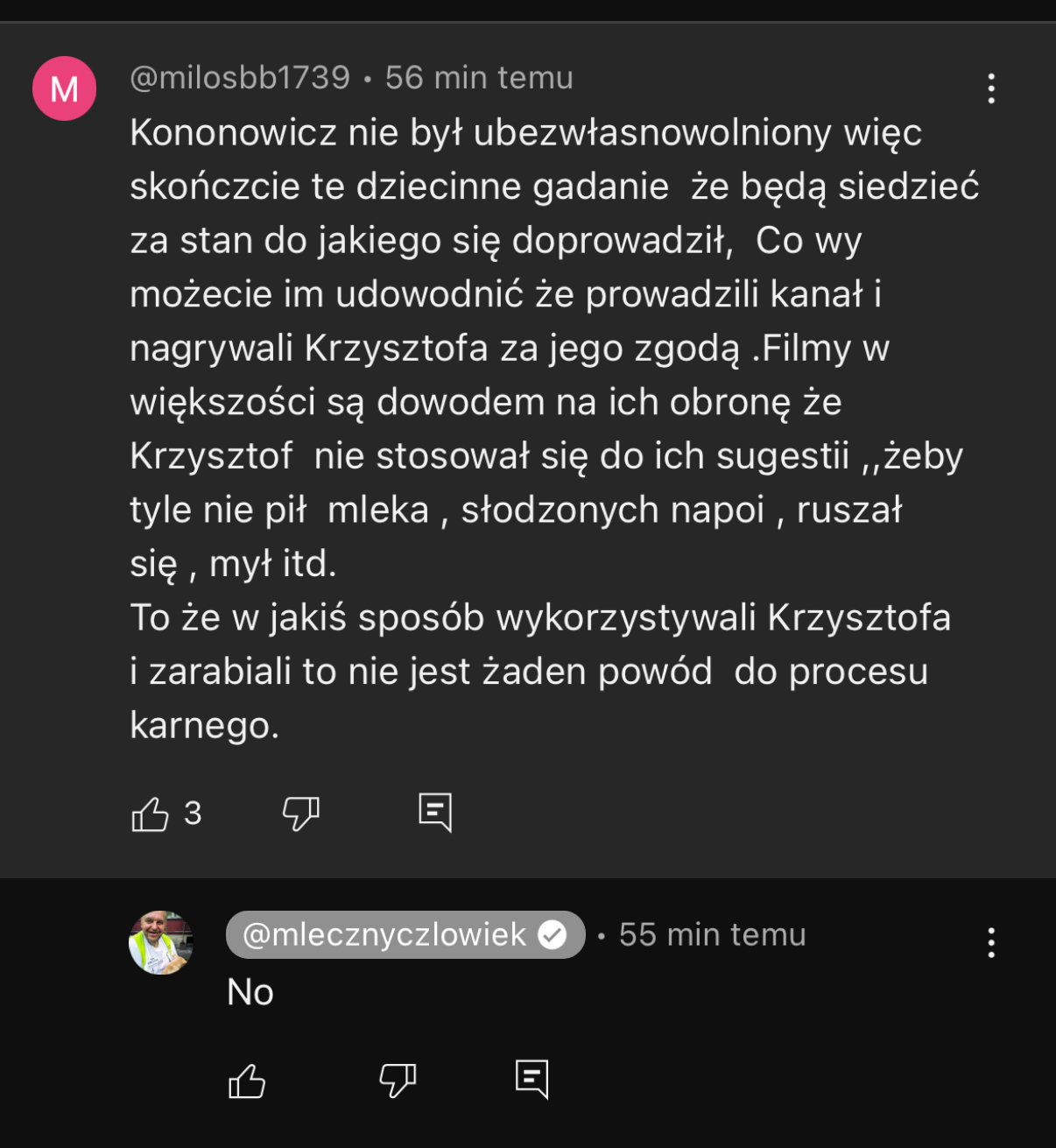This screenshot has height=1148, width=1056.
Task: Toggle like on the "No" reply
Action: (x=247, y=1081)
